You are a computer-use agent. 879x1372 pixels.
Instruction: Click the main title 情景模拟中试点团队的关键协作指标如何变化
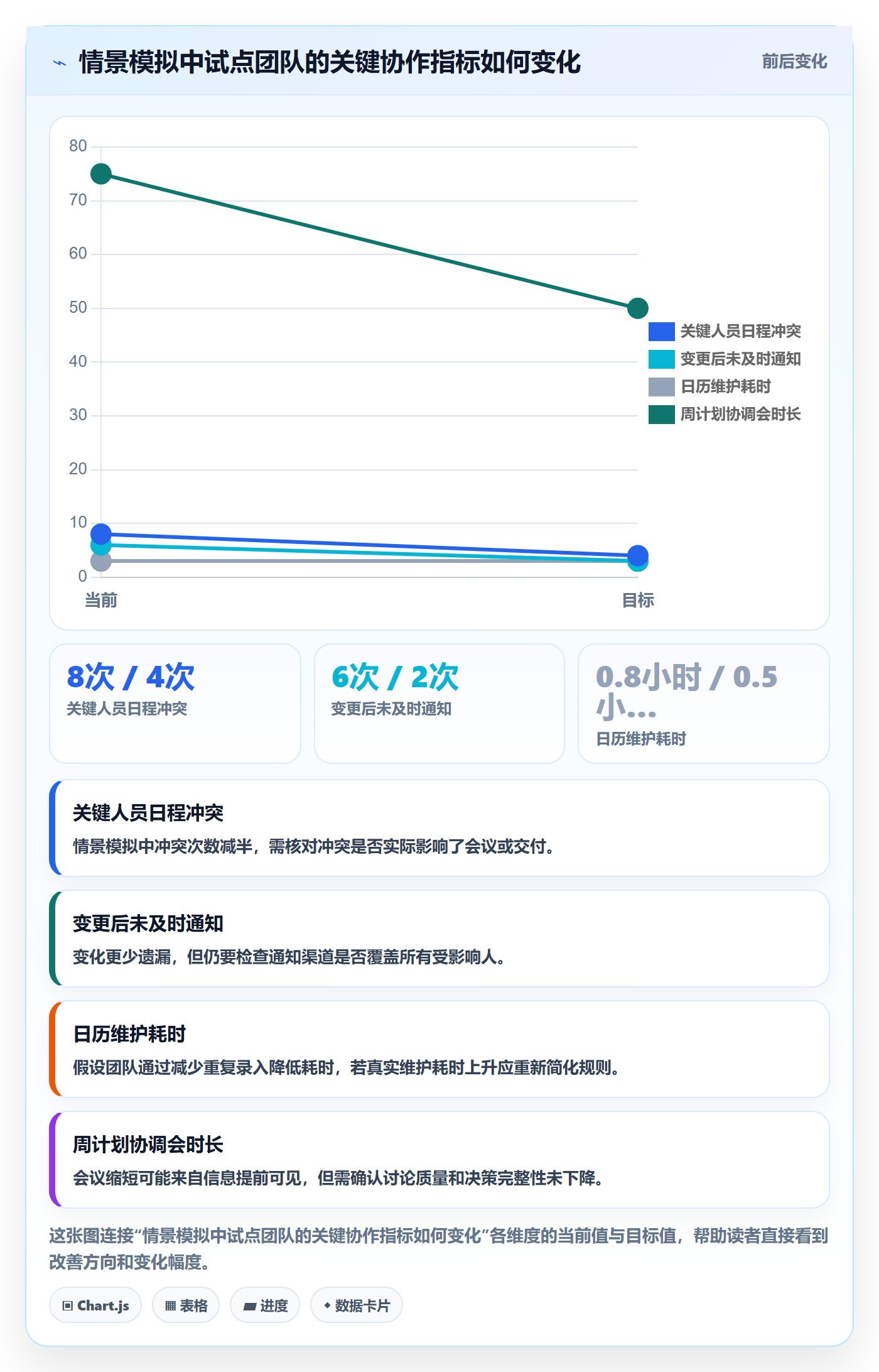330,62
